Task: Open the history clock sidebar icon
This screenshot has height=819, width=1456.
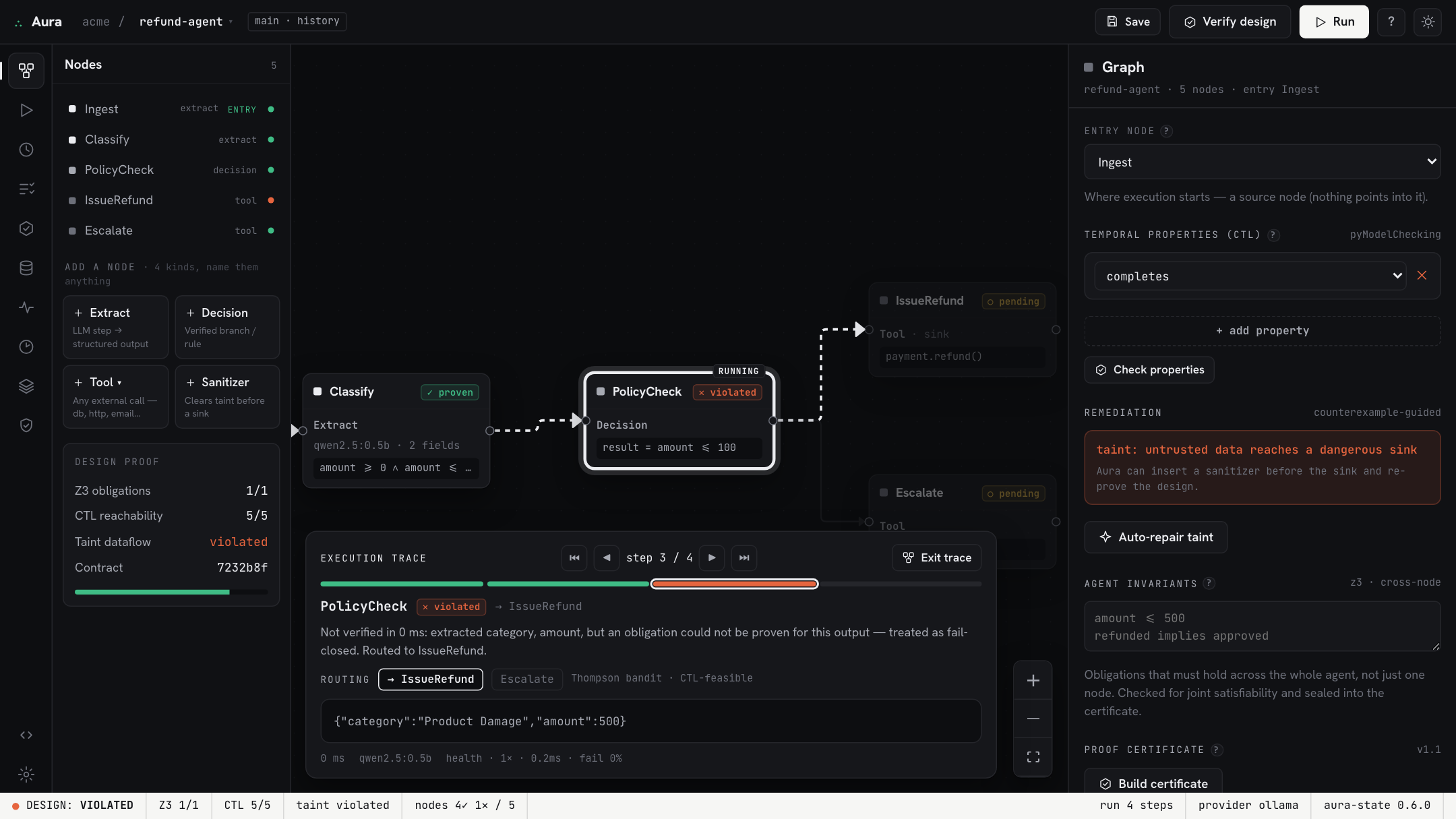Action: (x=26, y=150)
